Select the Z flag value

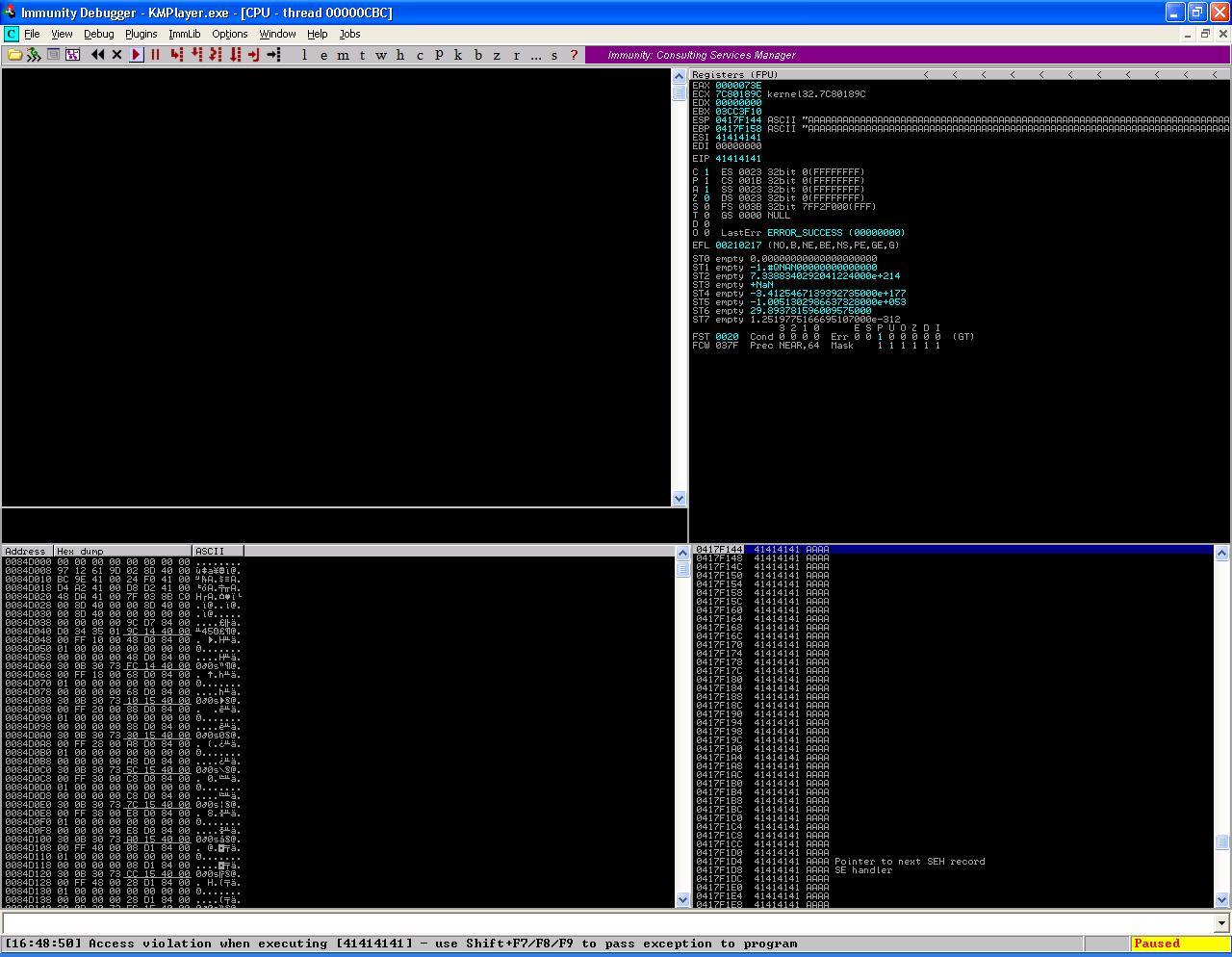pos(706,198)
